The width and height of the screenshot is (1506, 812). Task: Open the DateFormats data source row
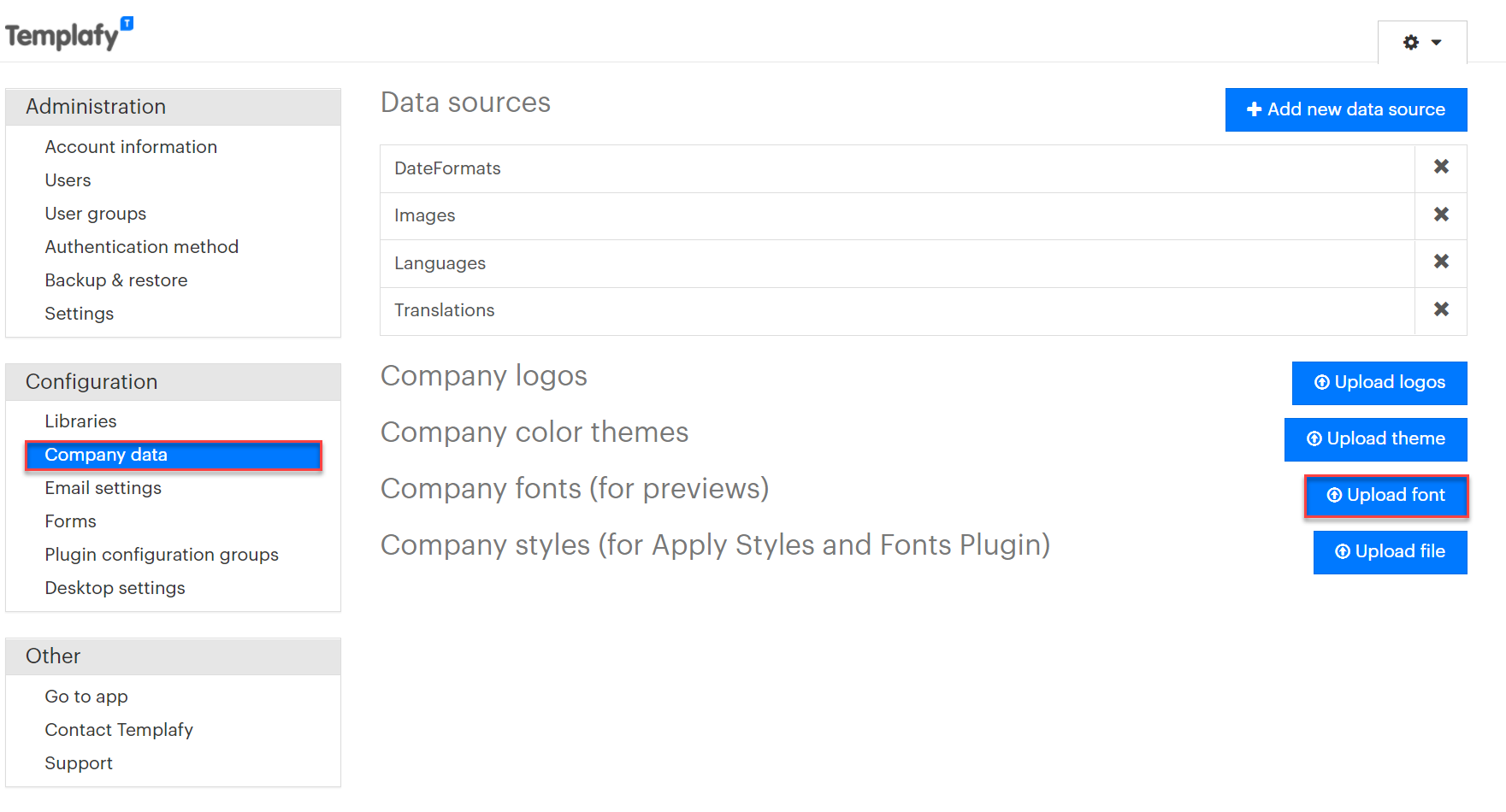pos(897,168)
